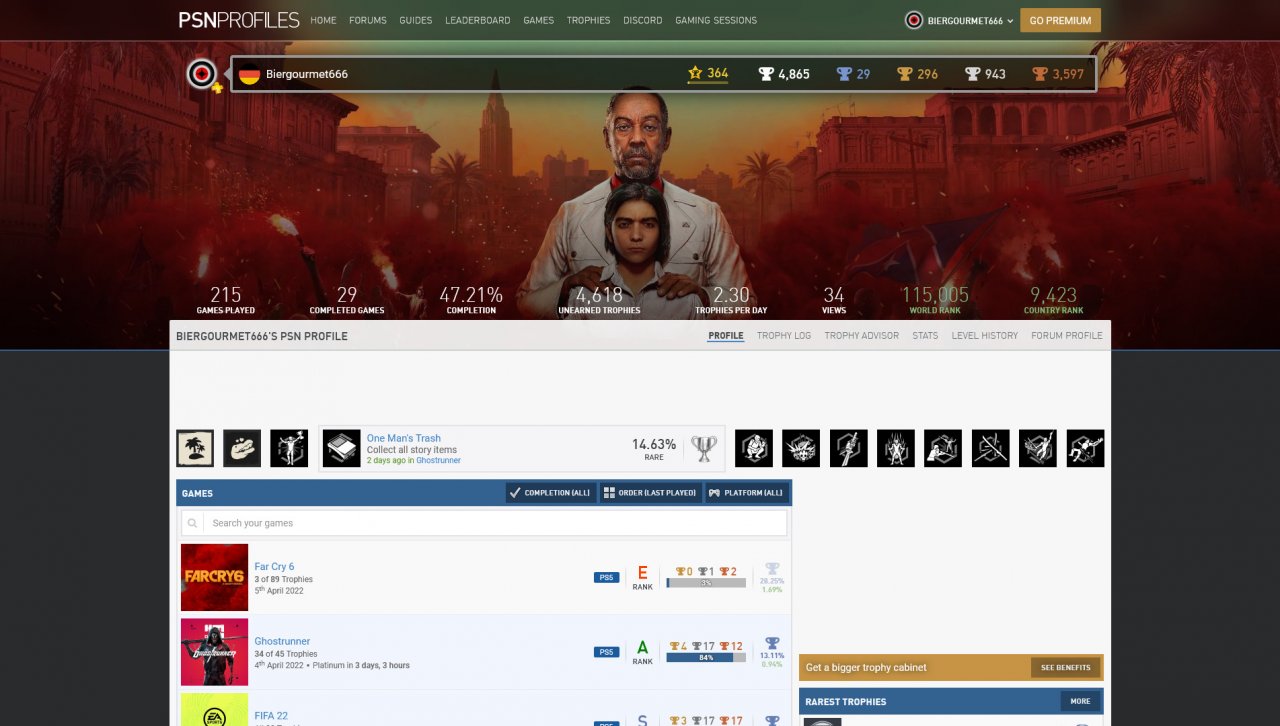Open Trophies in top navigation

pyautogui.click(x=588, y=20)
